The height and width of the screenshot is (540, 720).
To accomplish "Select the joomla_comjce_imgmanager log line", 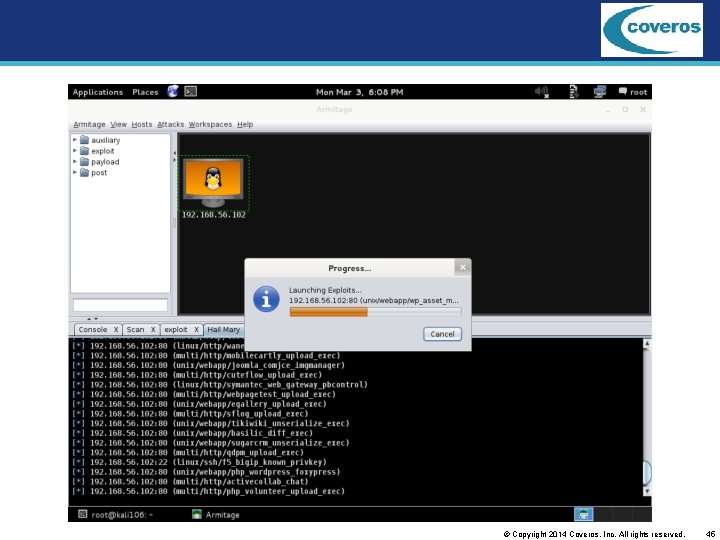I will point(208,366).
